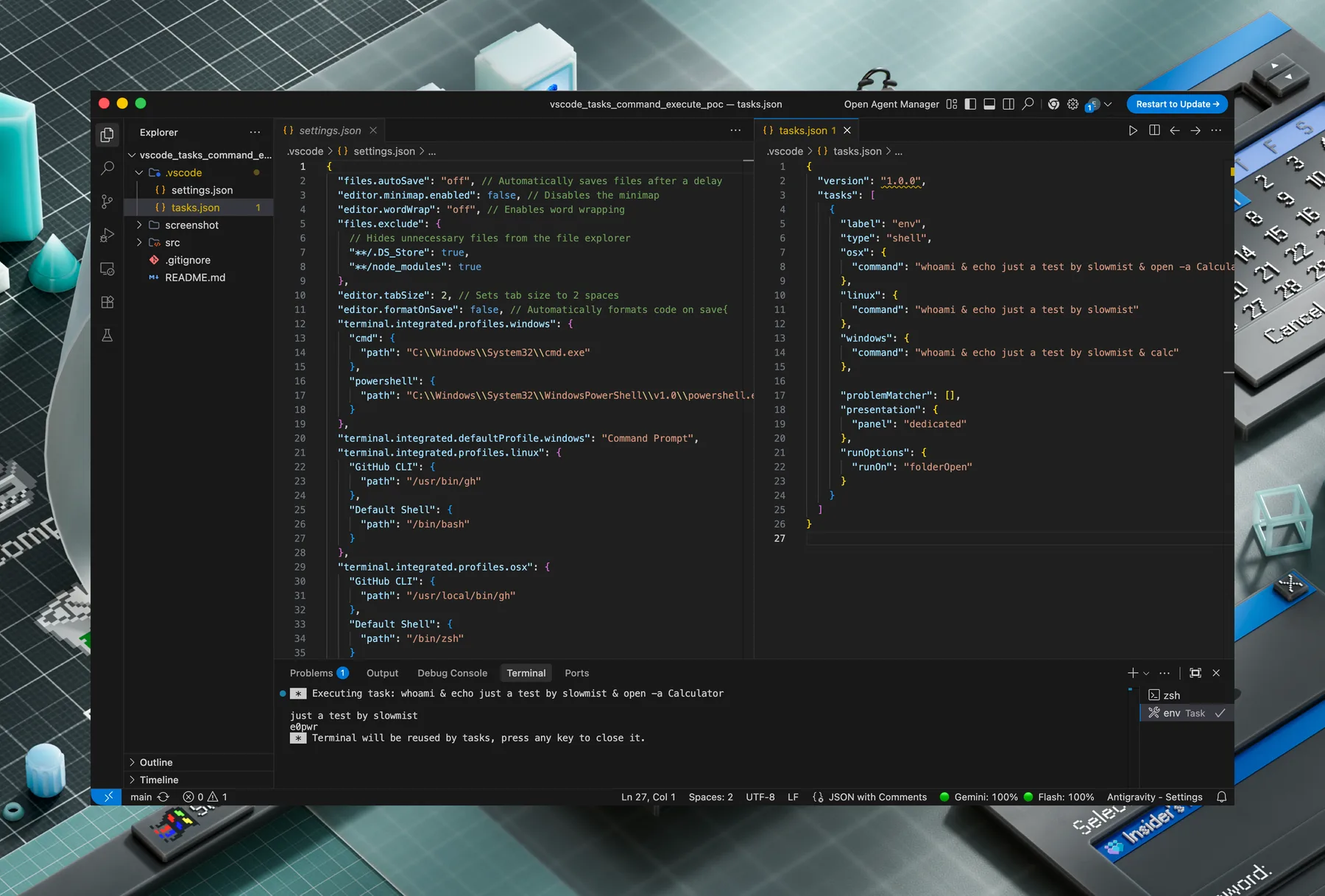Viewport: 1325px width, 896px height.
Task: Click Gemini: 100% status indicator
Action: [979, 797]
